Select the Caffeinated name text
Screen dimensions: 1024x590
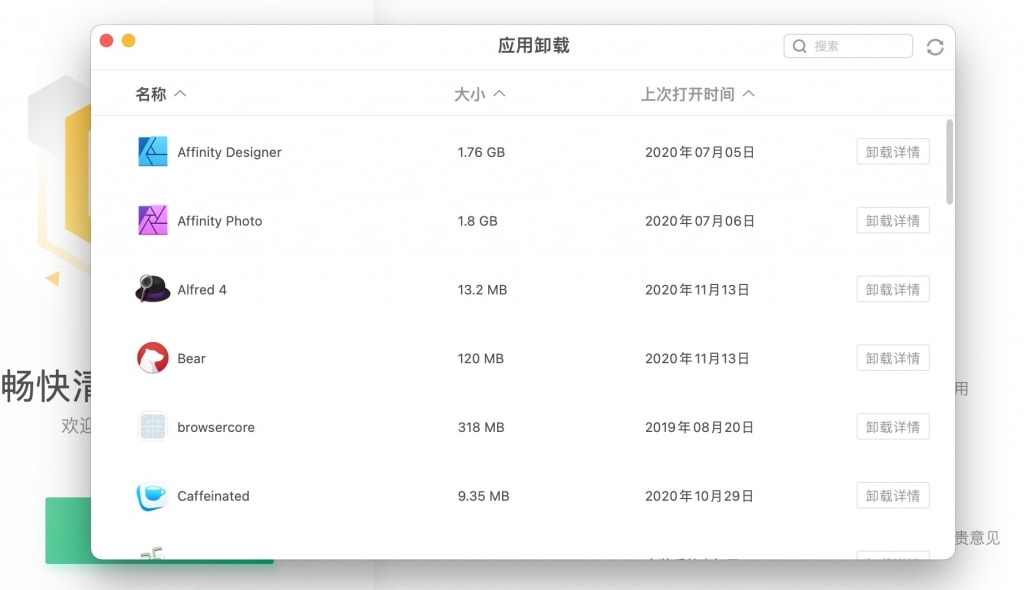tap(213, 496)
